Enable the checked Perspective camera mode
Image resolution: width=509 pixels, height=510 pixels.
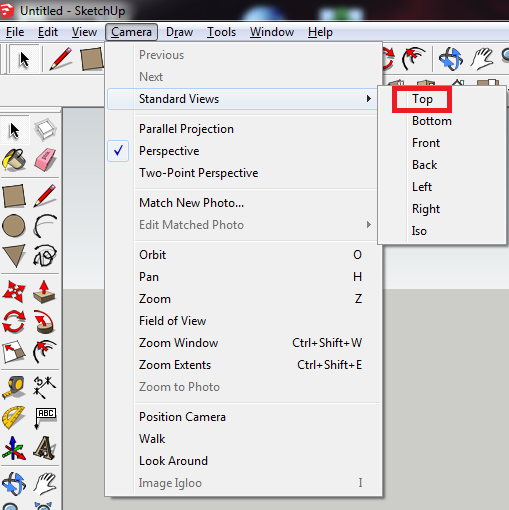click(242, 151)
